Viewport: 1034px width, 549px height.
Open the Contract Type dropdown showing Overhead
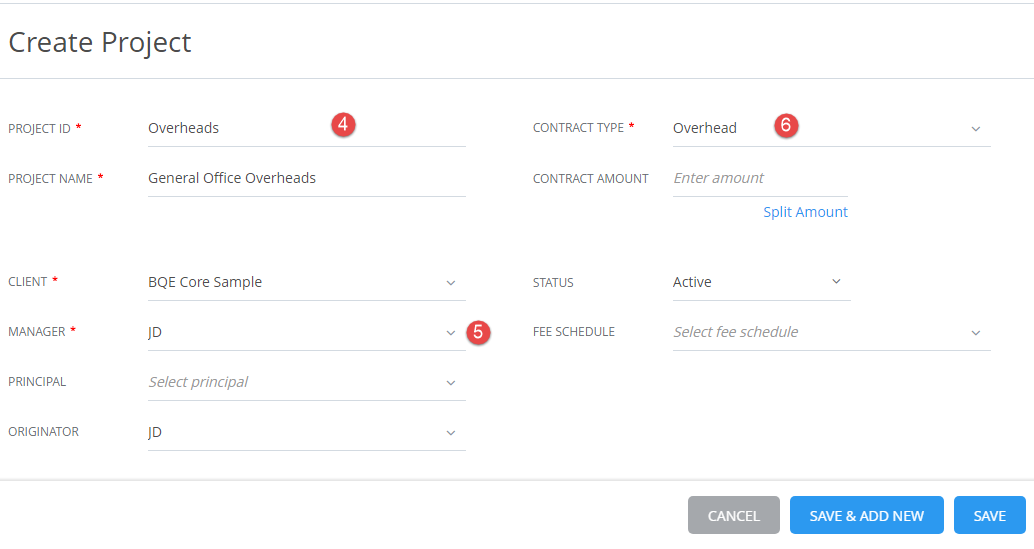click(832, 128)
